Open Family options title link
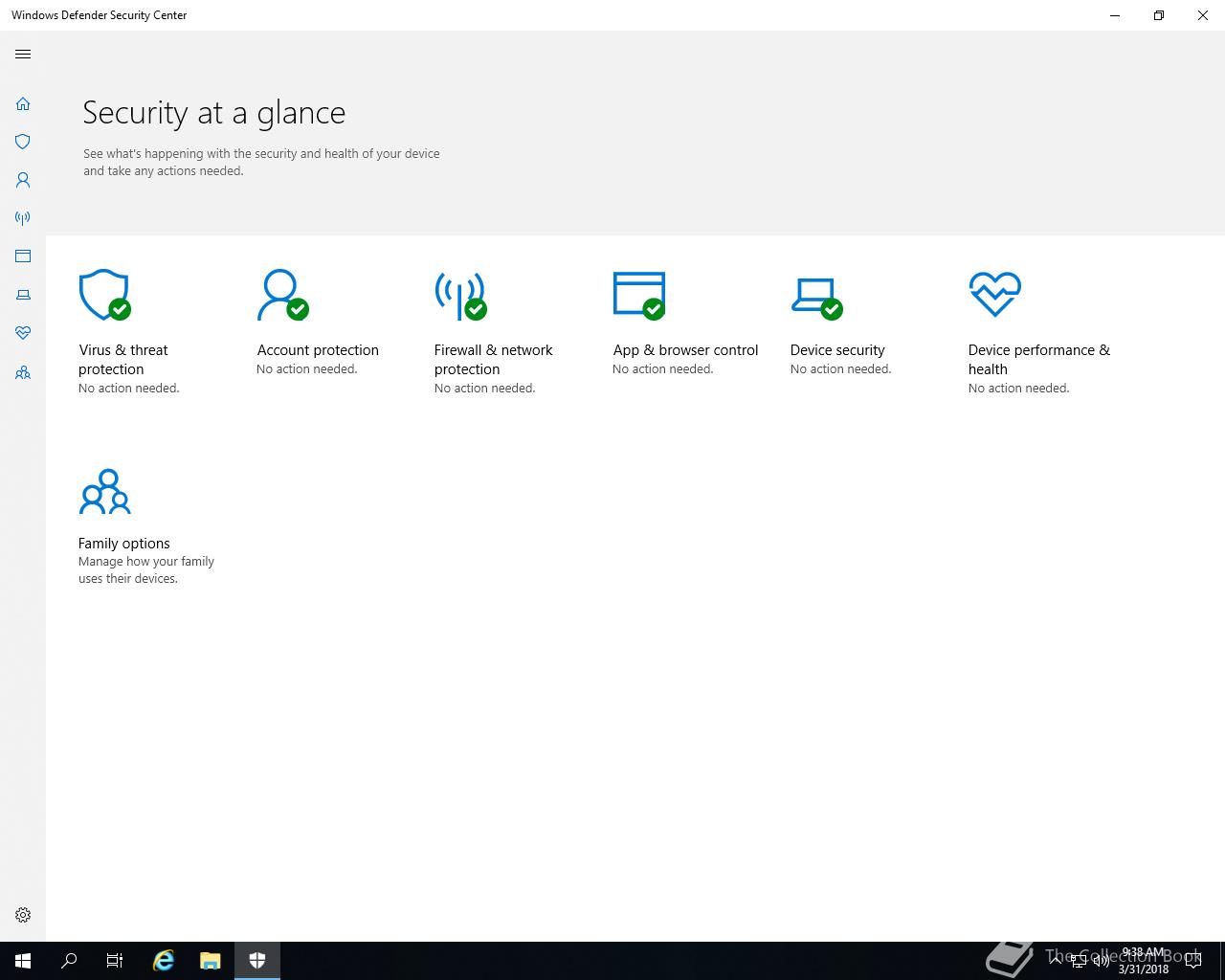This screenshot has width=1225, height=980. [x=124, y=544]
